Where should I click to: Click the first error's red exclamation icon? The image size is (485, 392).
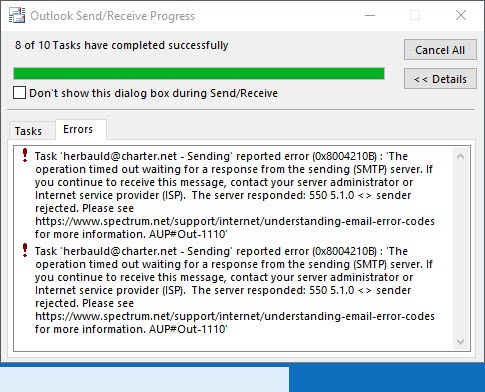pos(25,155)
